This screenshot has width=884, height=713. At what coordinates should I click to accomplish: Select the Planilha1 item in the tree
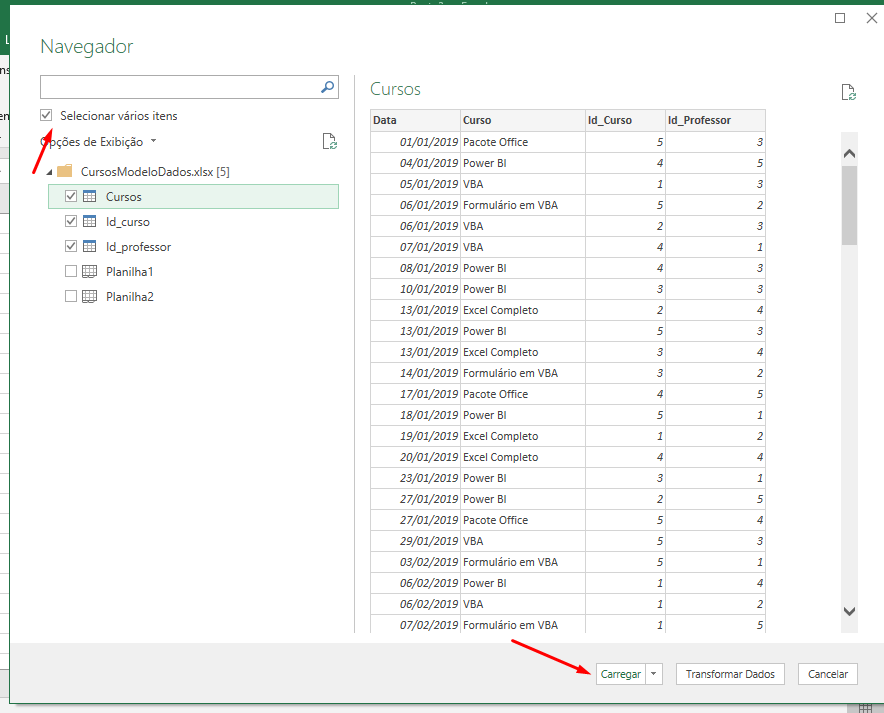point(130,272)
